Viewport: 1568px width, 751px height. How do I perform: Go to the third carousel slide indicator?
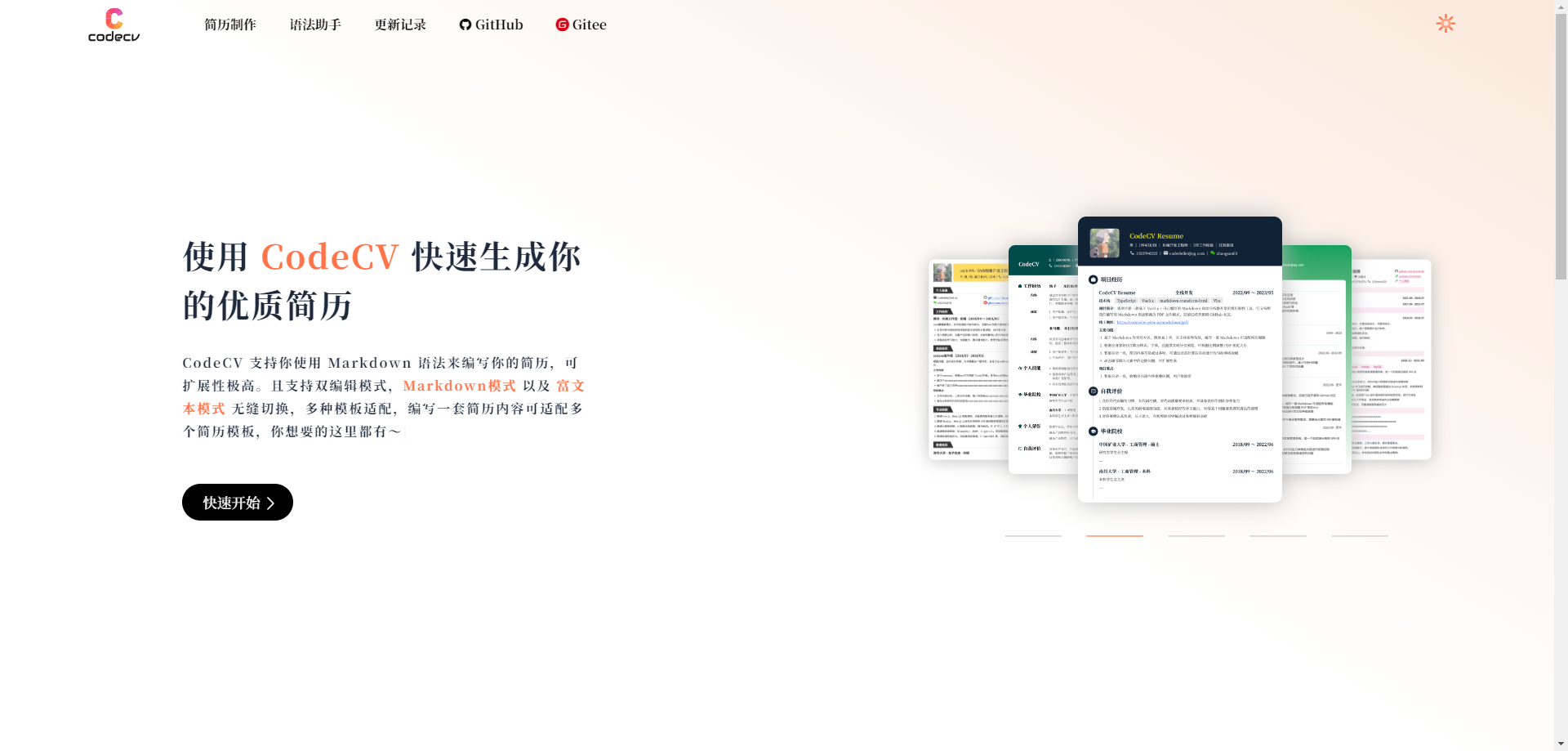point(1196,536)
